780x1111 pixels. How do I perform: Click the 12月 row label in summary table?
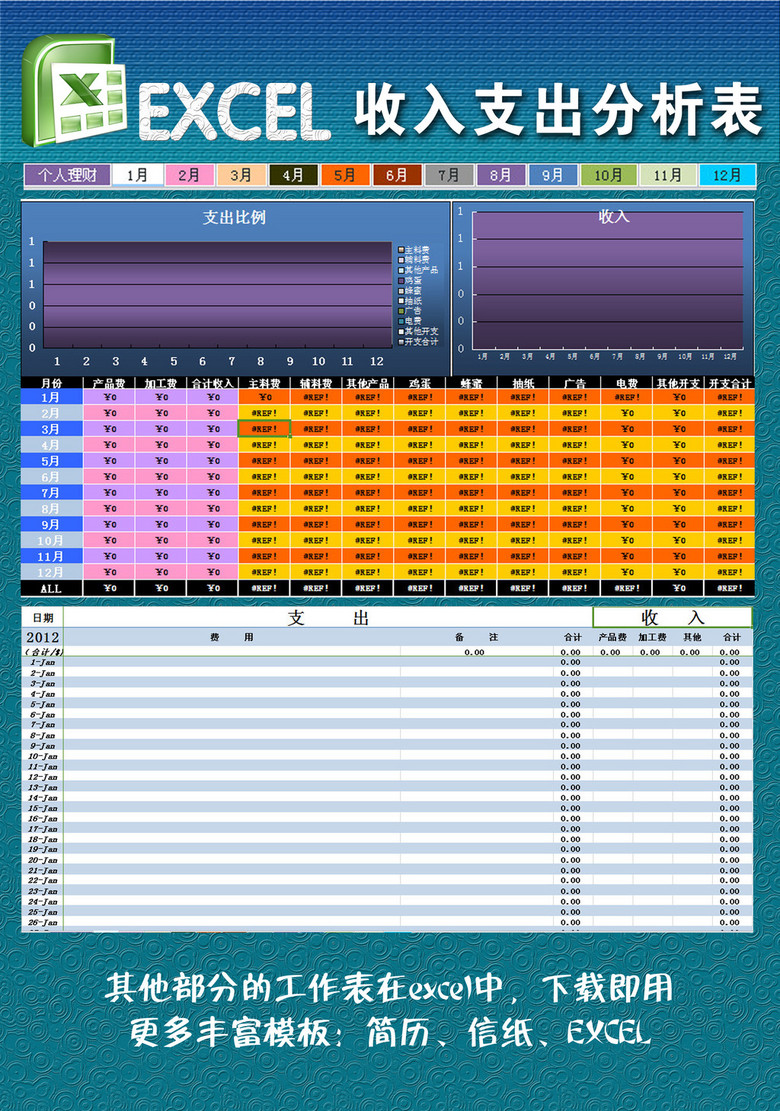(51, 573)
